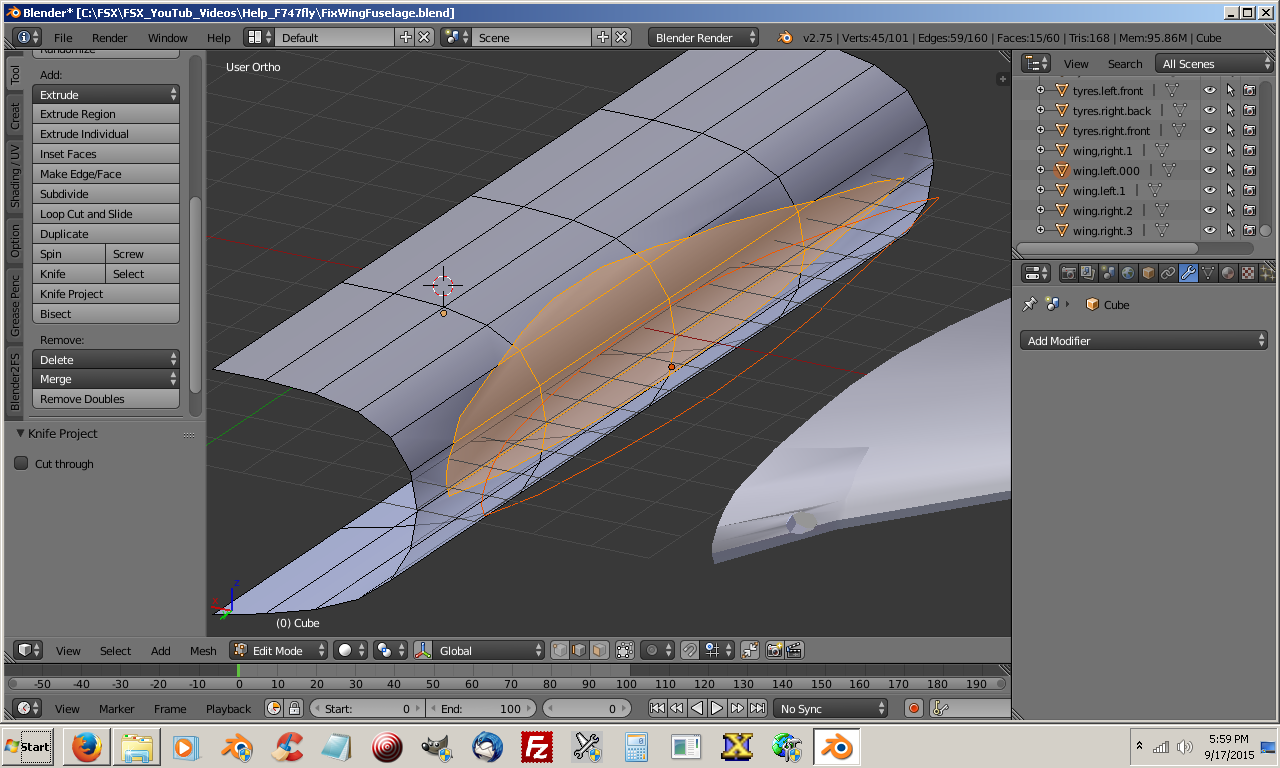Viewport: 1280px width, 768px height.
Task: Open the Add Modifier dropdown
Action: point(1144,341)
